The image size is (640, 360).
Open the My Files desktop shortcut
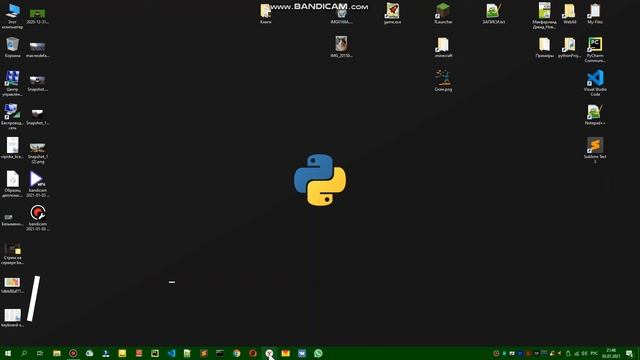coord(595,13)
